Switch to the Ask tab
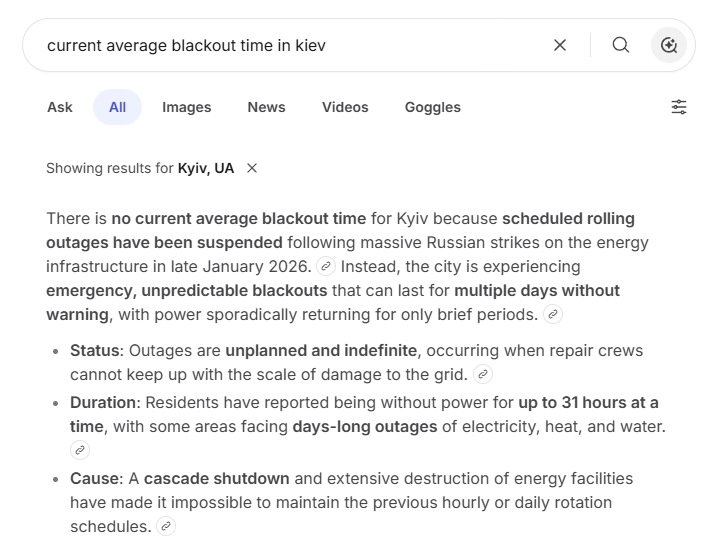 60,107
